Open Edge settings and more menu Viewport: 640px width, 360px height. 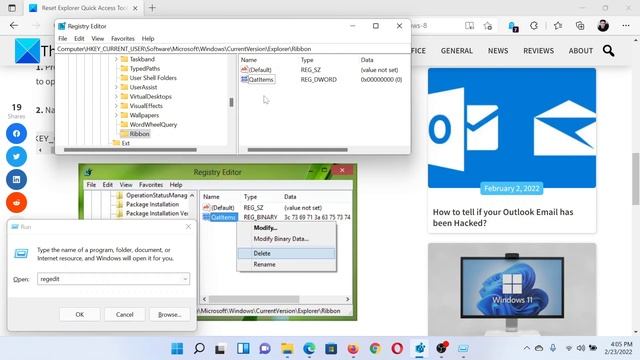tap(626, 26)
